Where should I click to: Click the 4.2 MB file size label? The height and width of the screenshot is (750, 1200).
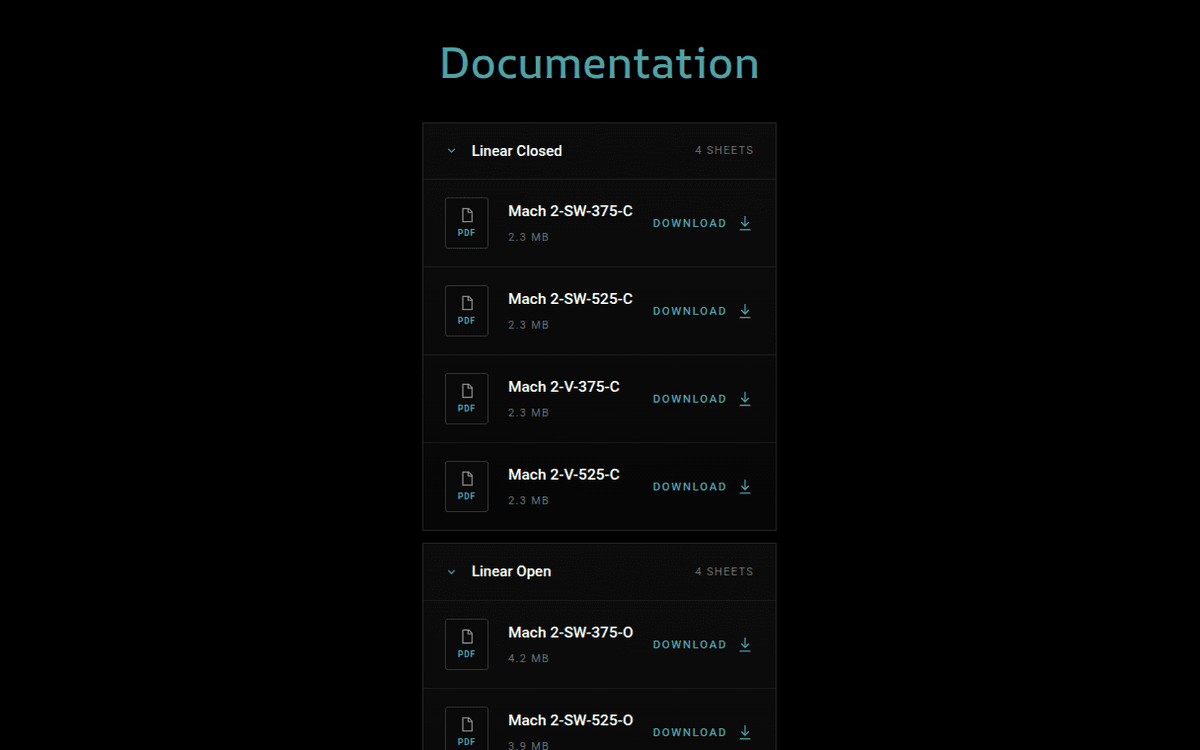point(528,659)
